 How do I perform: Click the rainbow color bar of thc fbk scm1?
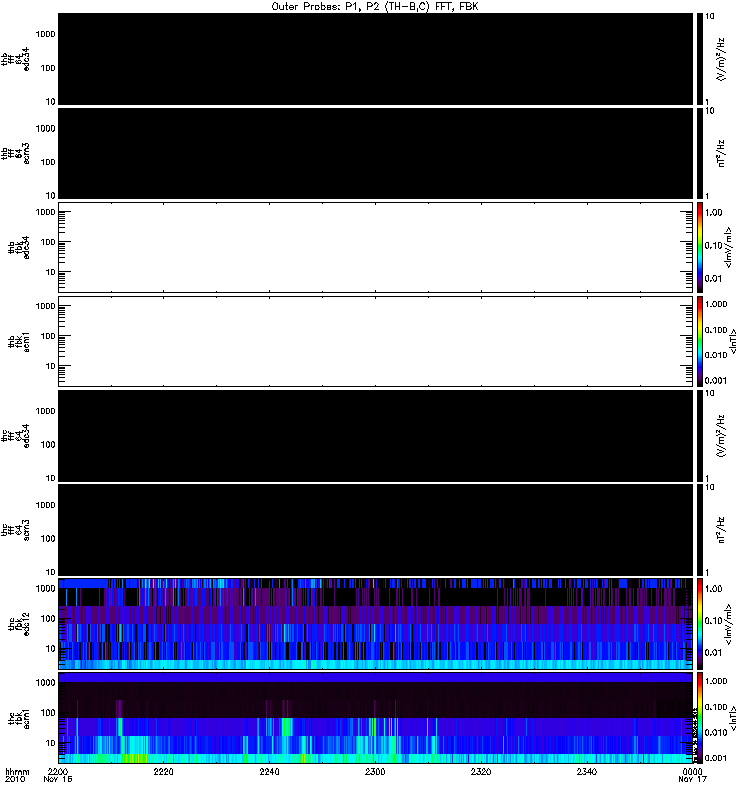tap(700, 718)
